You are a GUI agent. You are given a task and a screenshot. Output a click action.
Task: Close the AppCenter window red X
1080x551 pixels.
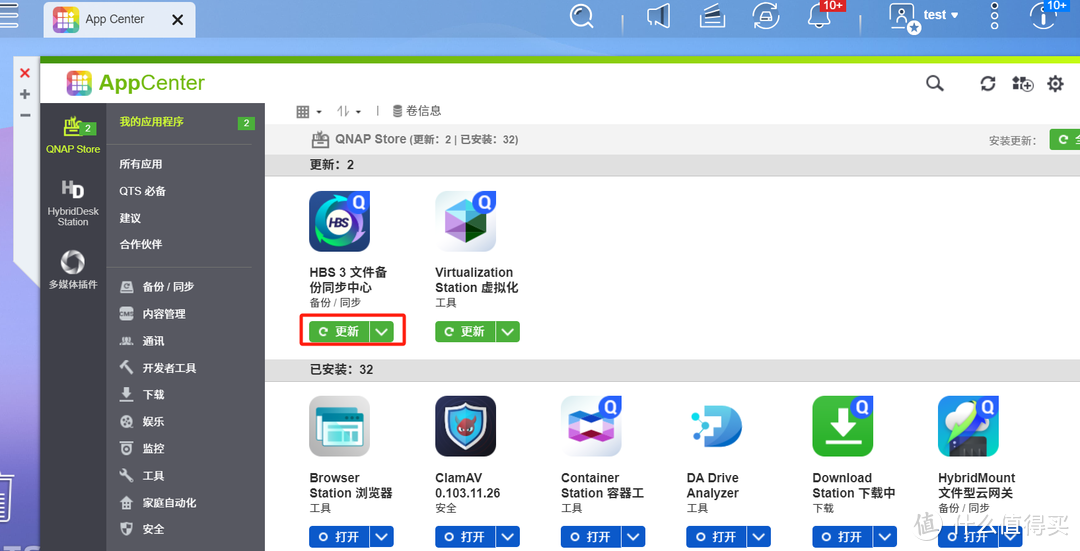click(25, 73)
